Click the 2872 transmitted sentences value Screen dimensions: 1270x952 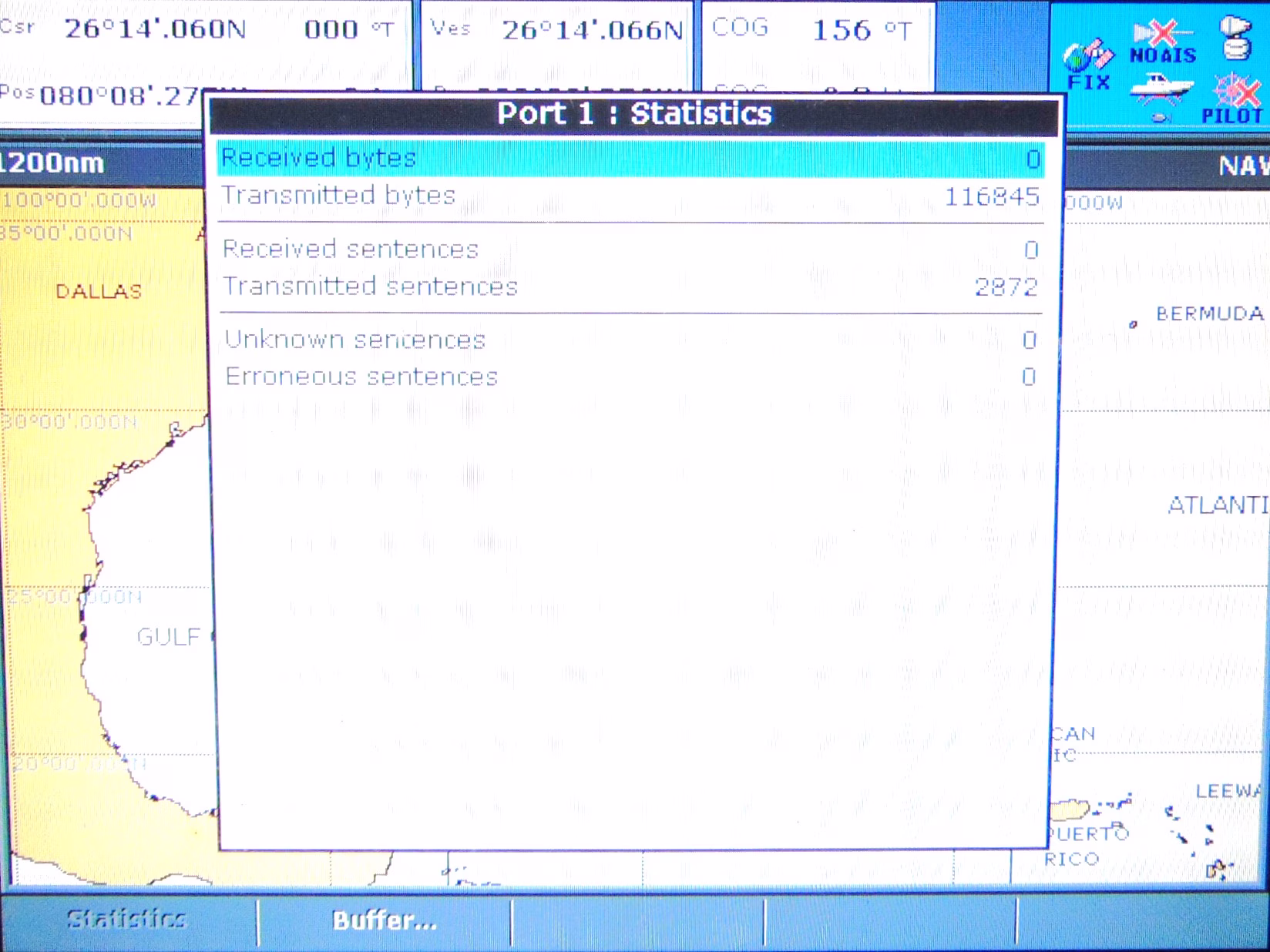point(1006,287)
